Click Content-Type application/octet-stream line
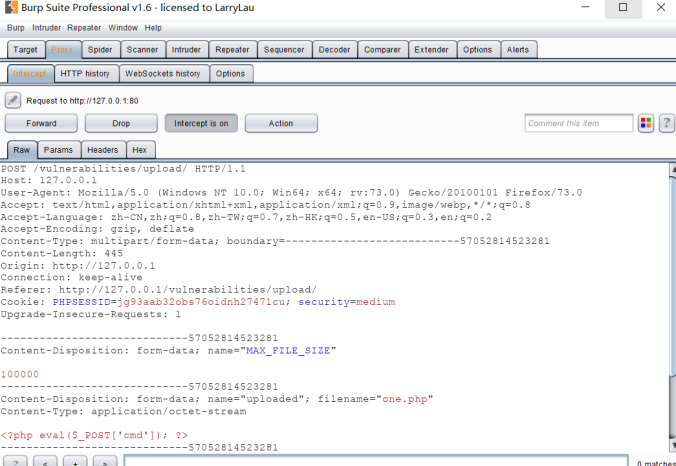Screen dimensions: 676x466 123,411
